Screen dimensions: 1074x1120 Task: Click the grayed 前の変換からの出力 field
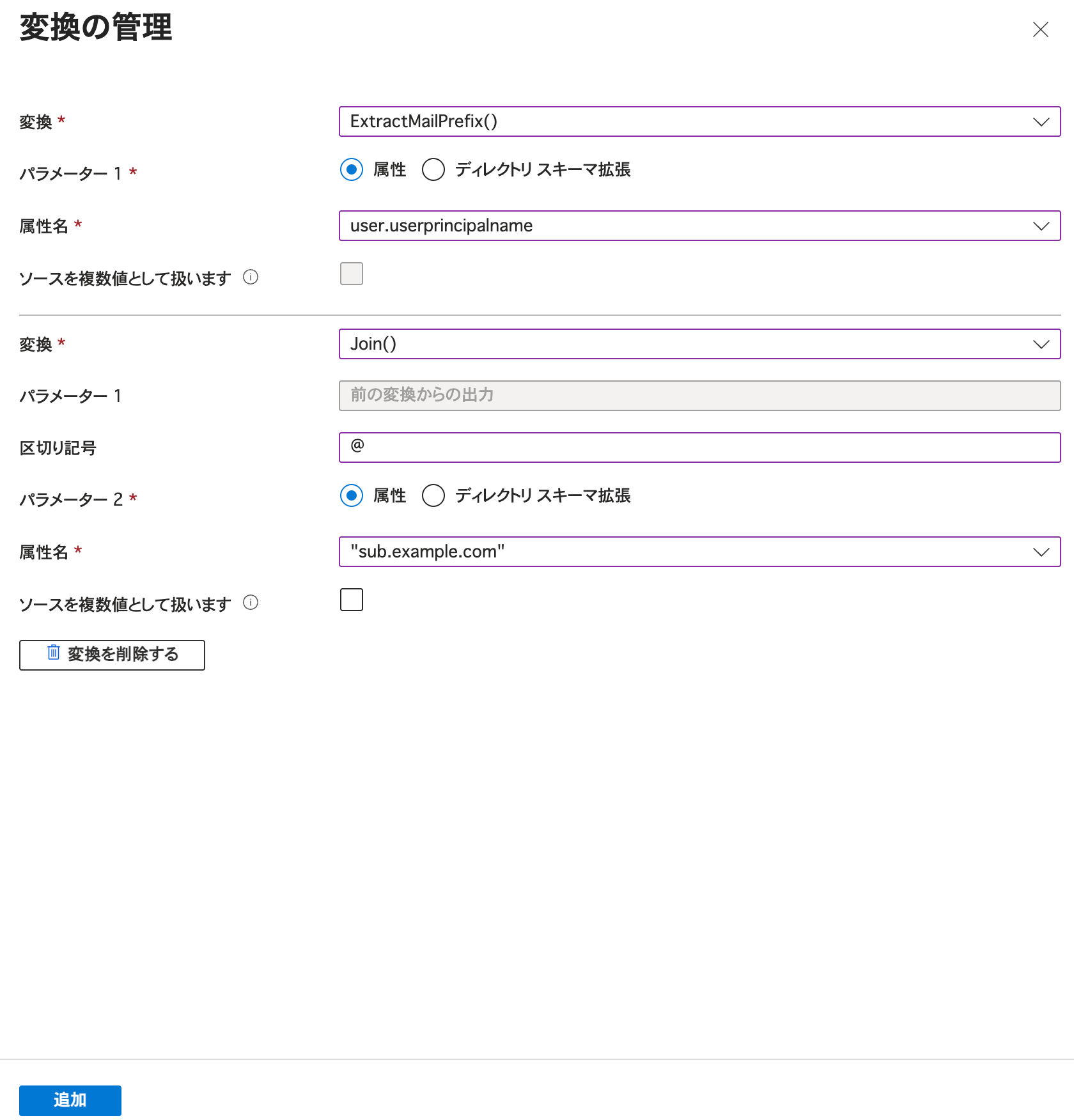click(699, 395)
